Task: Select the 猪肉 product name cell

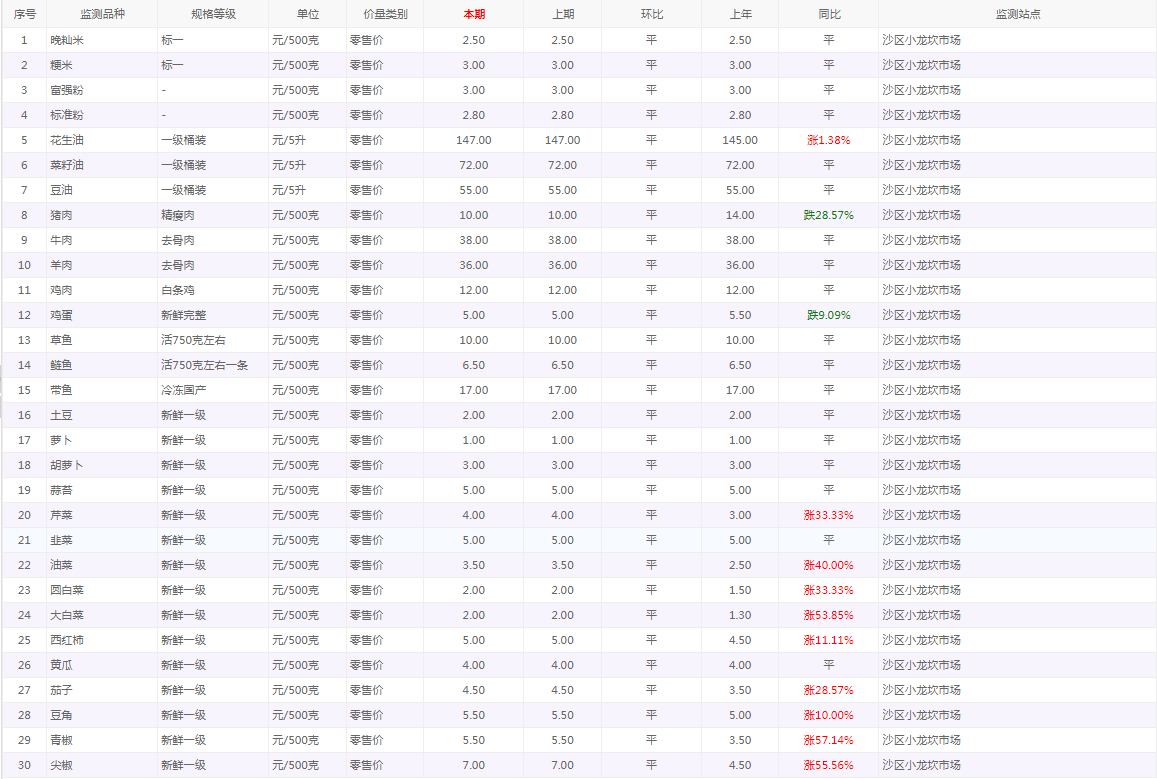Action: coord(61,215)
